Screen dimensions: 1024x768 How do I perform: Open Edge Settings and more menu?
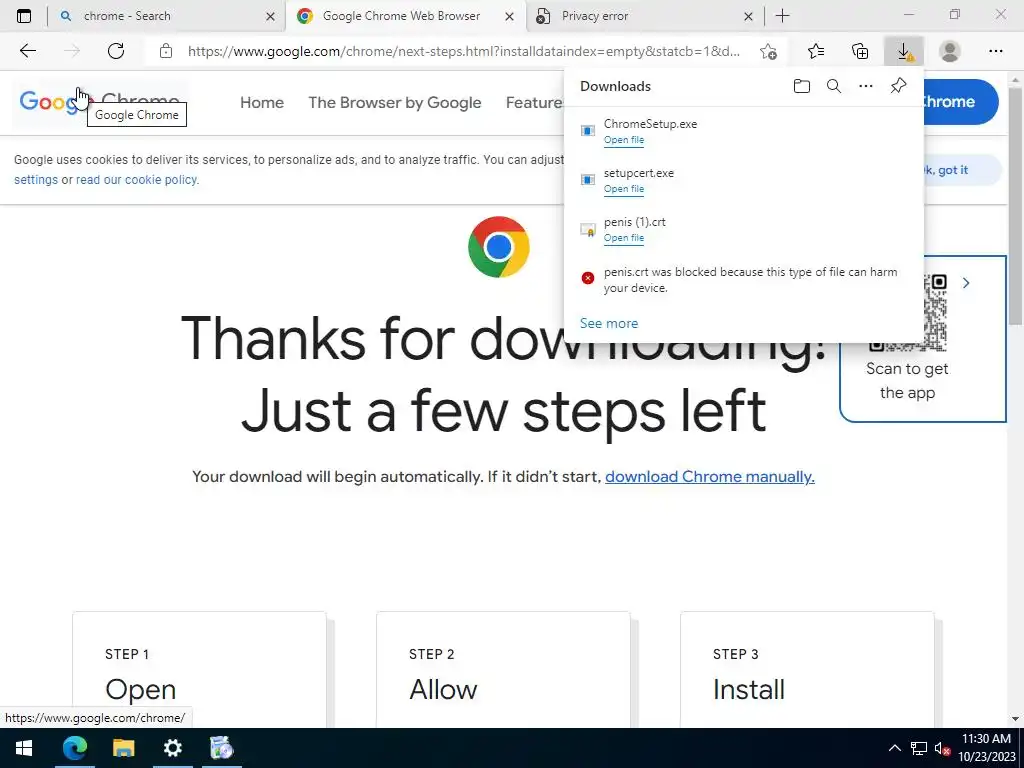coord(995,51)
